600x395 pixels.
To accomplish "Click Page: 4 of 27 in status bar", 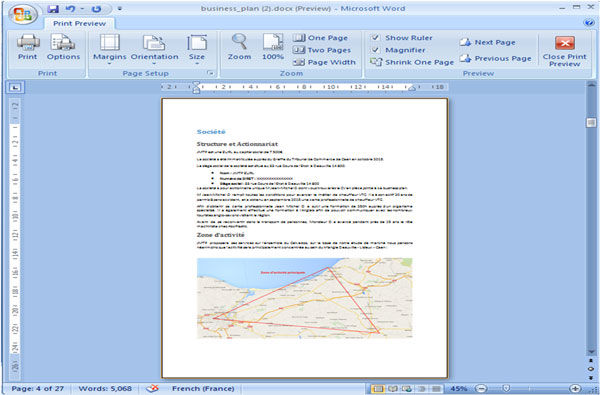I will point(38,389).
